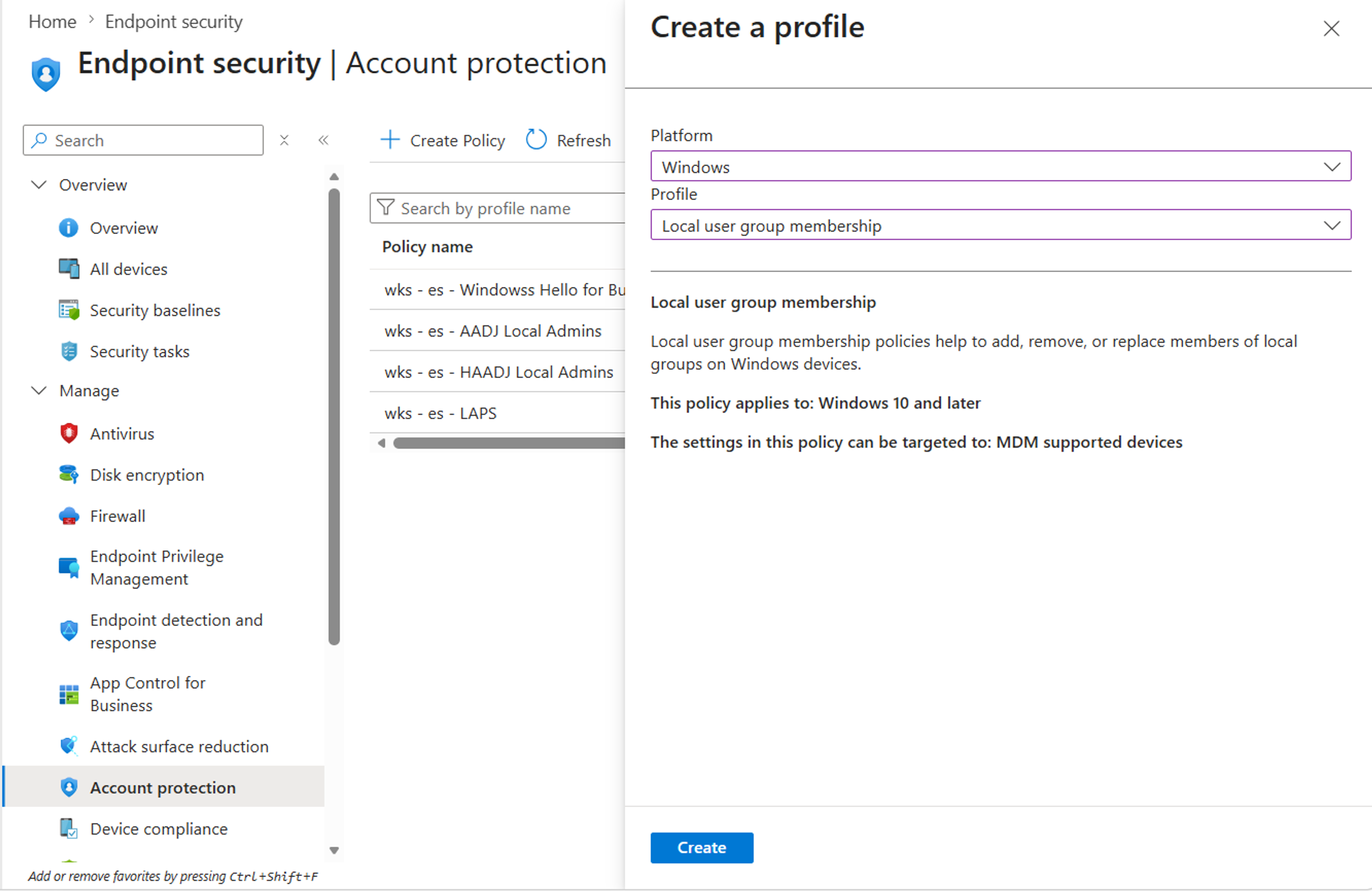Click the magnifier icon in sidebar search
This screenshot has height=891, width=1372.
pyautogui.click(x=39, y=140)
